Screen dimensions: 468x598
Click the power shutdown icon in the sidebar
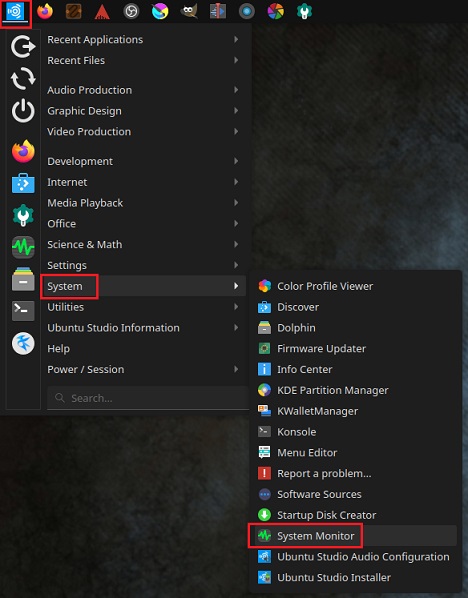point(23,111)
